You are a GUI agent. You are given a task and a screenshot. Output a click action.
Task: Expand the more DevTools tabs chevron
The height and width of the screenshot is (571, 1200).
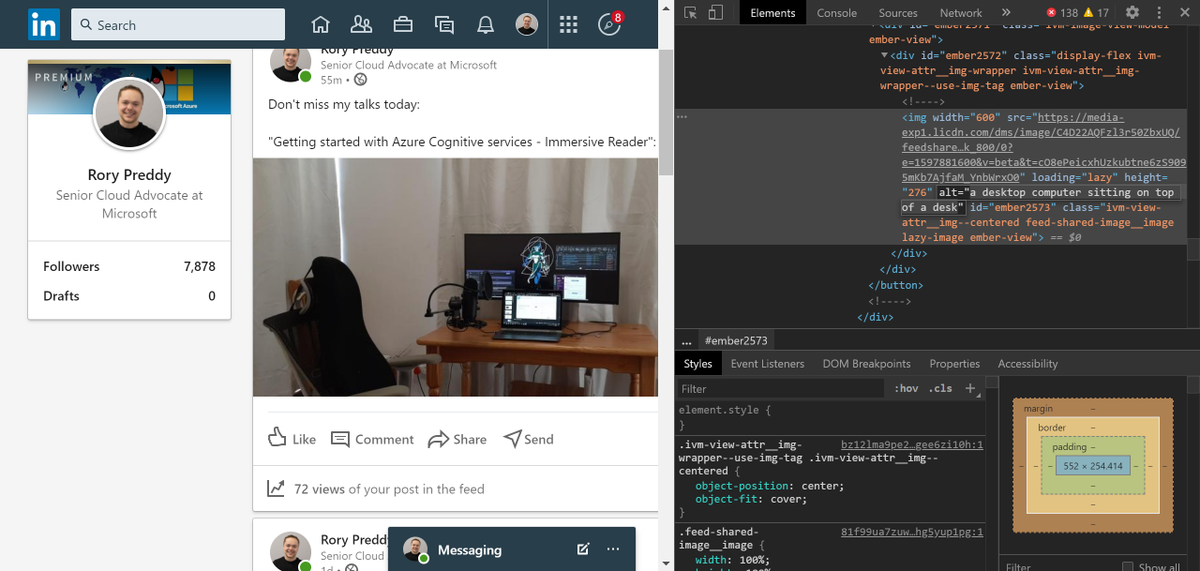tap(1007, 13)
